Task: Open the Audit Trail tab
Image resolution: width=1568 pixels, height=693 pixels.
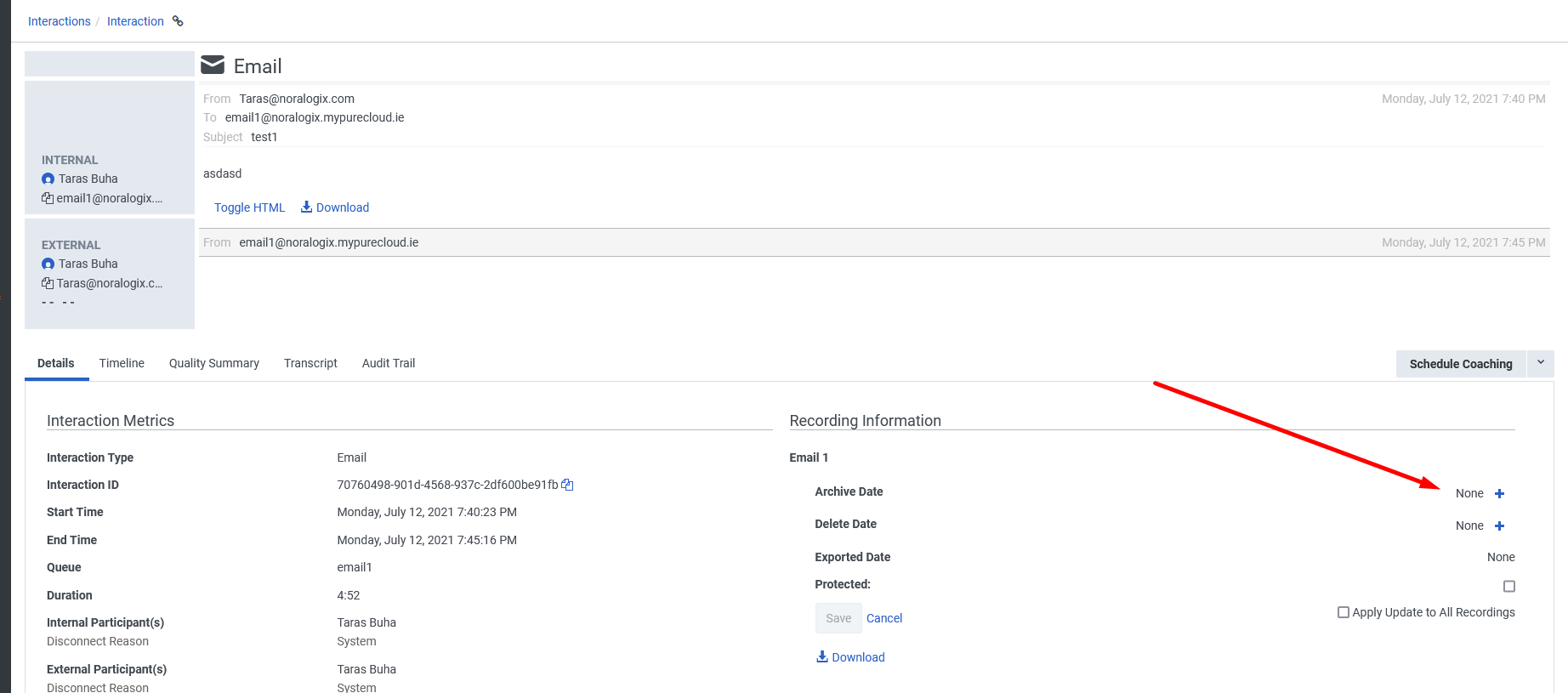Action: click(389, 363)
